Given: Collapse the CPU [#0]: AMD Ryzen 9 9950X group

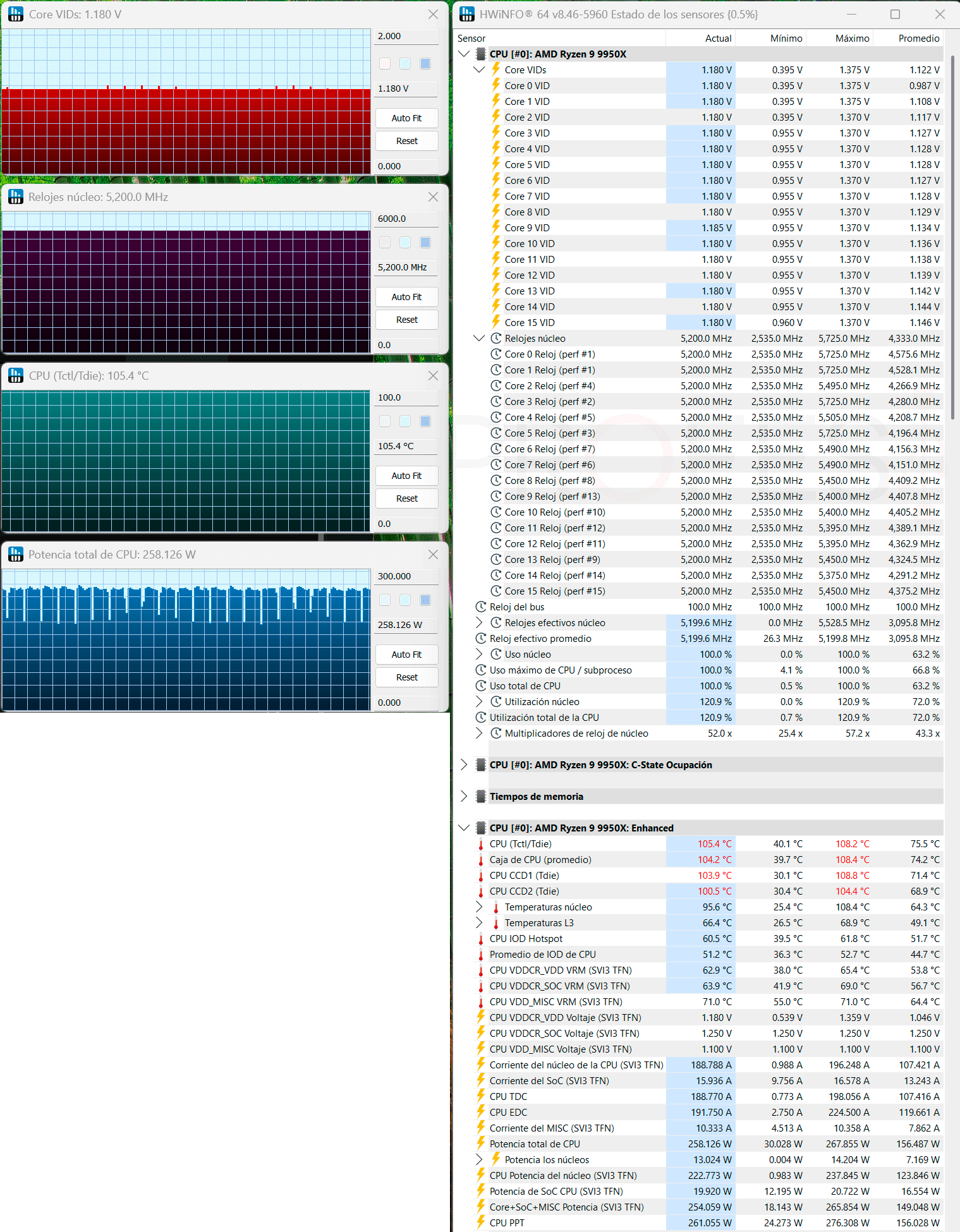Looking at the screenshot, I should tap(464, 54).
